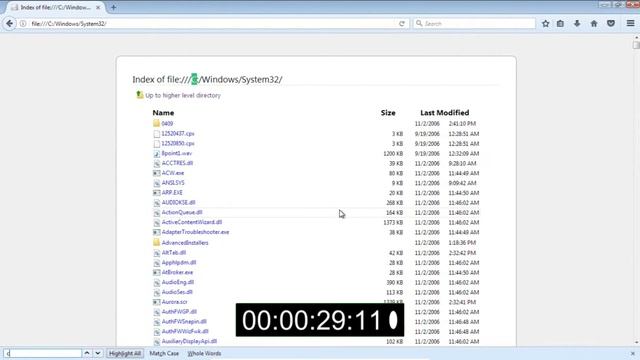The width and height of the screenshot is (640, 360).
Task: Open AudioEng.dll link
Action: [178, 282]
